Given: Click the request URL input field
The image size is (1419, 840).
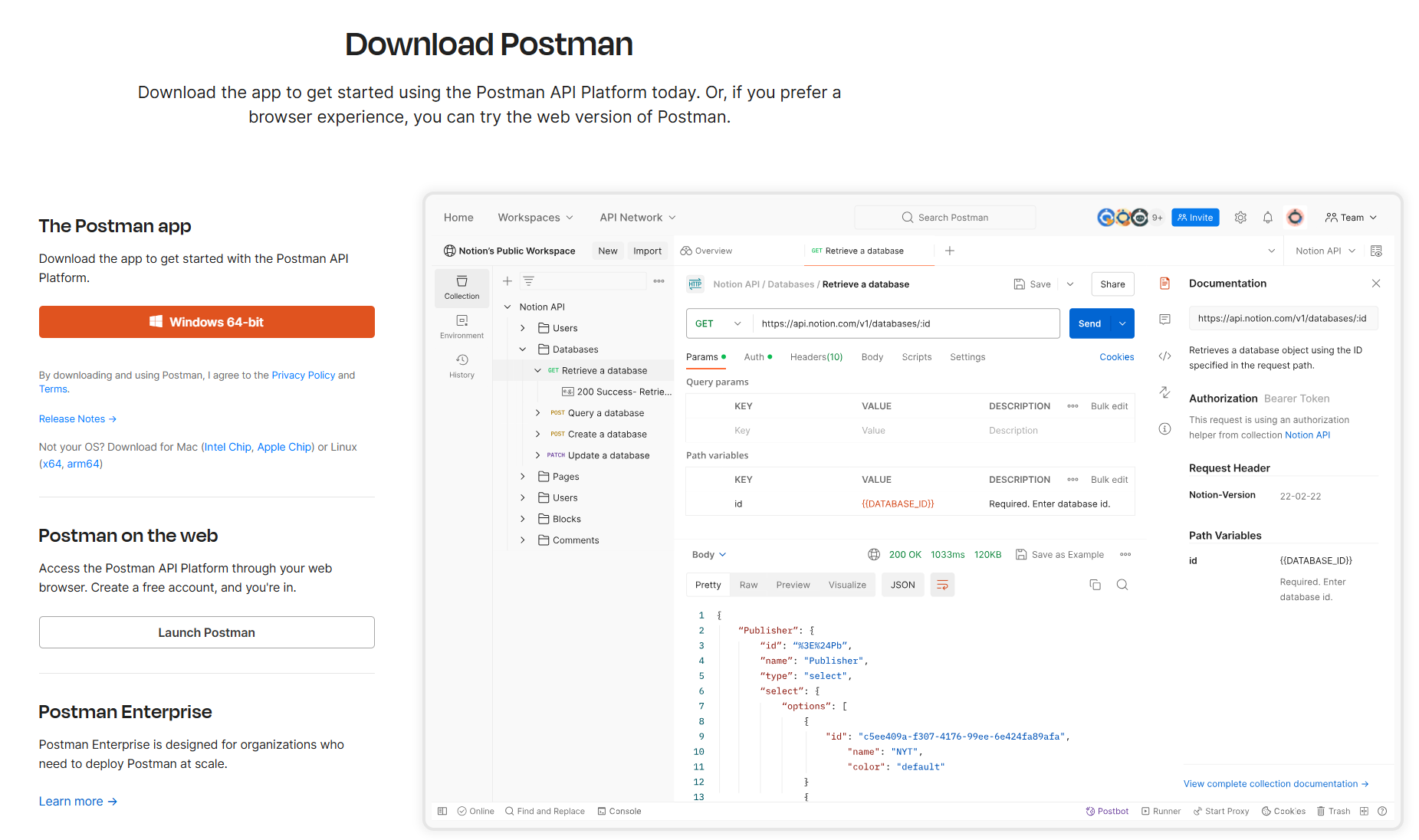Looking at the screenshot, I should (x=906, y=323).
